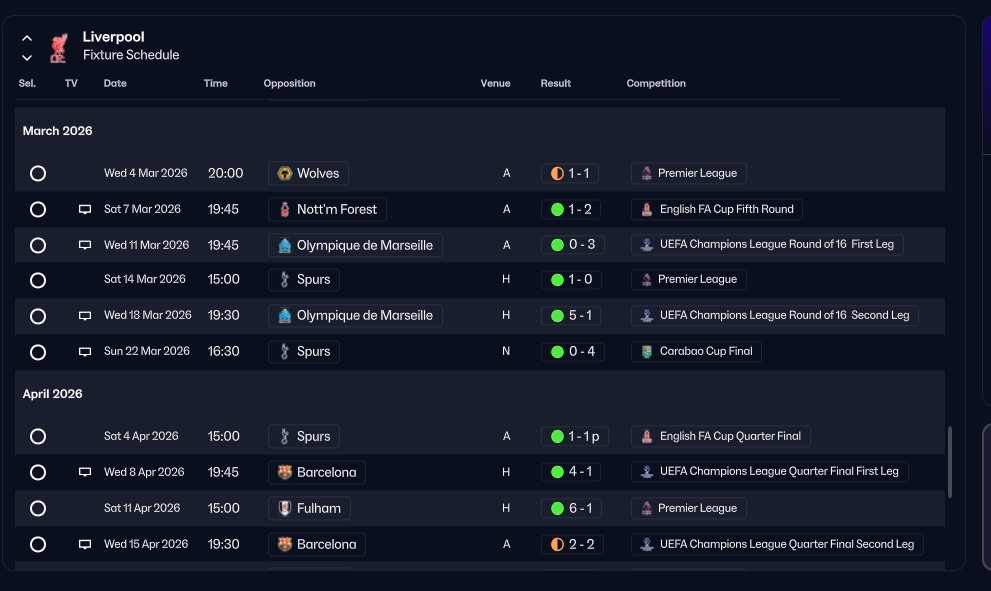Click the Wolves badge icon
Screen dimensions: 991x591
tap(285, 173)
